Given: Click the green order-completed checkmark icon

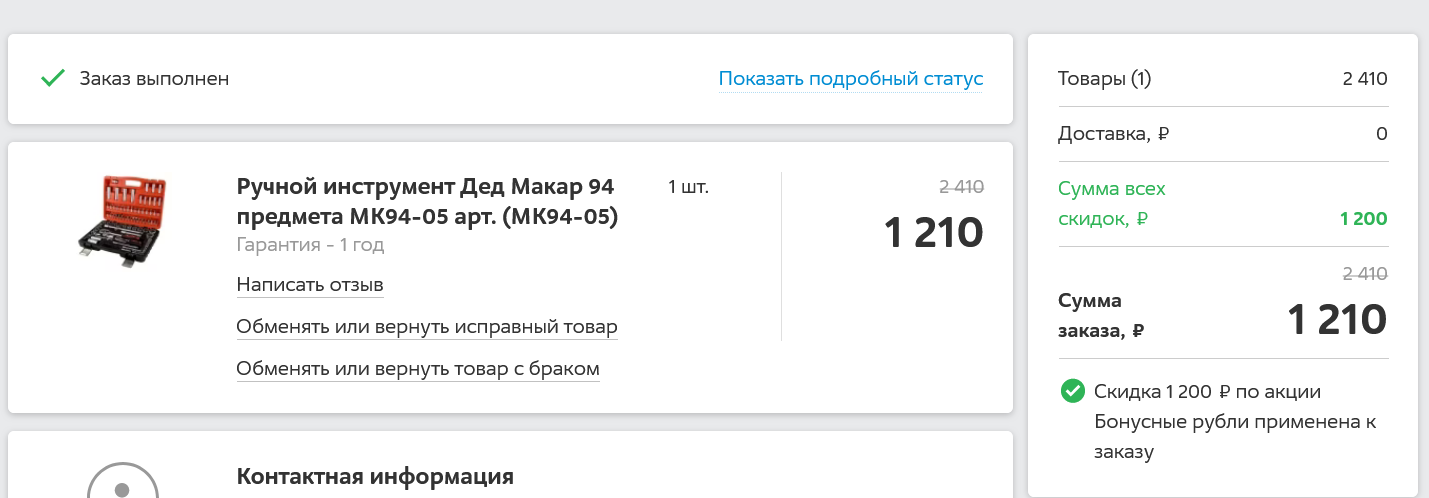Looking at the screenshot, I should point(52,78).
